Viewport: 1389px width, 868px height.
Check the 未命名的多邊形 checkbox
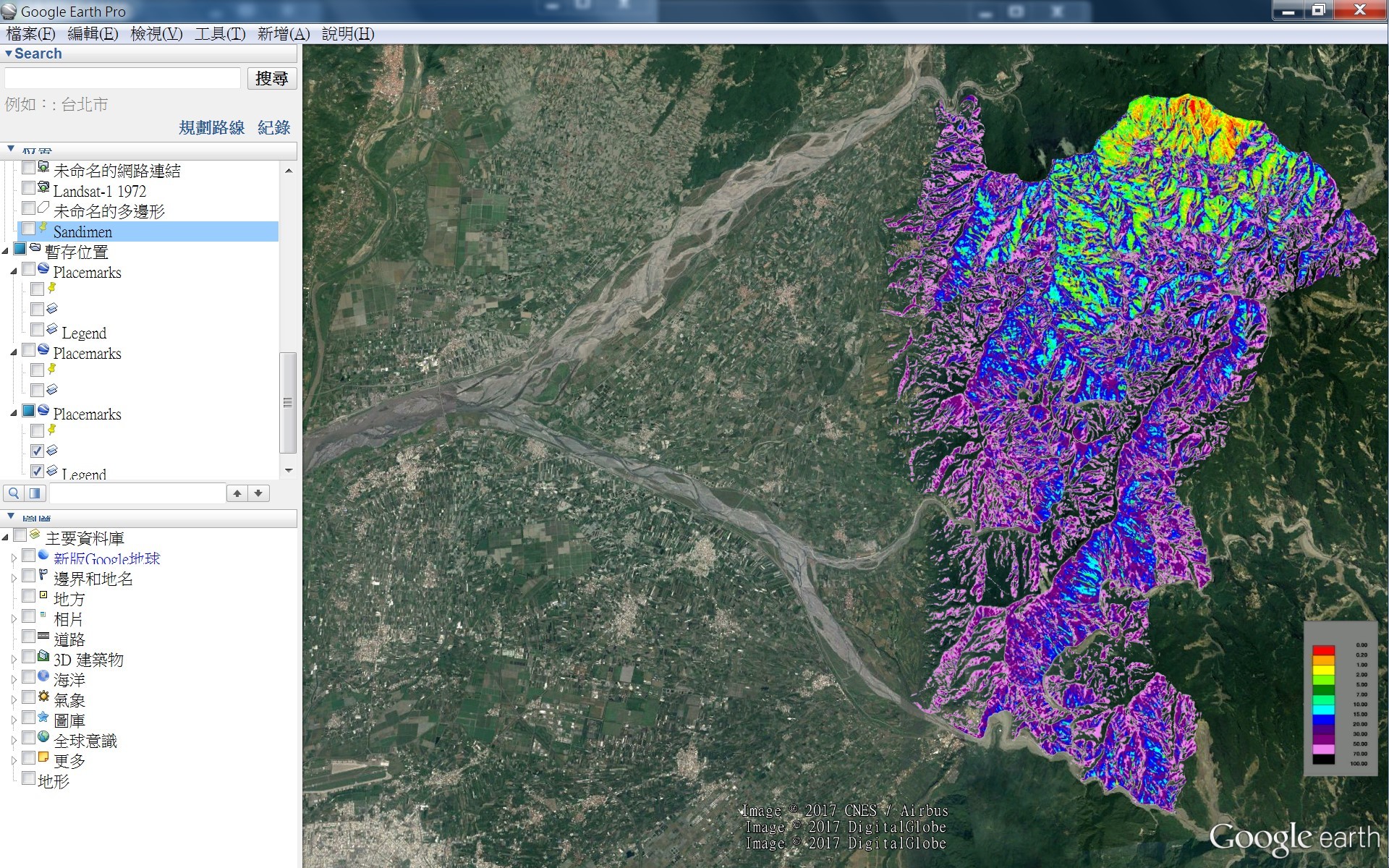[28, 208]
